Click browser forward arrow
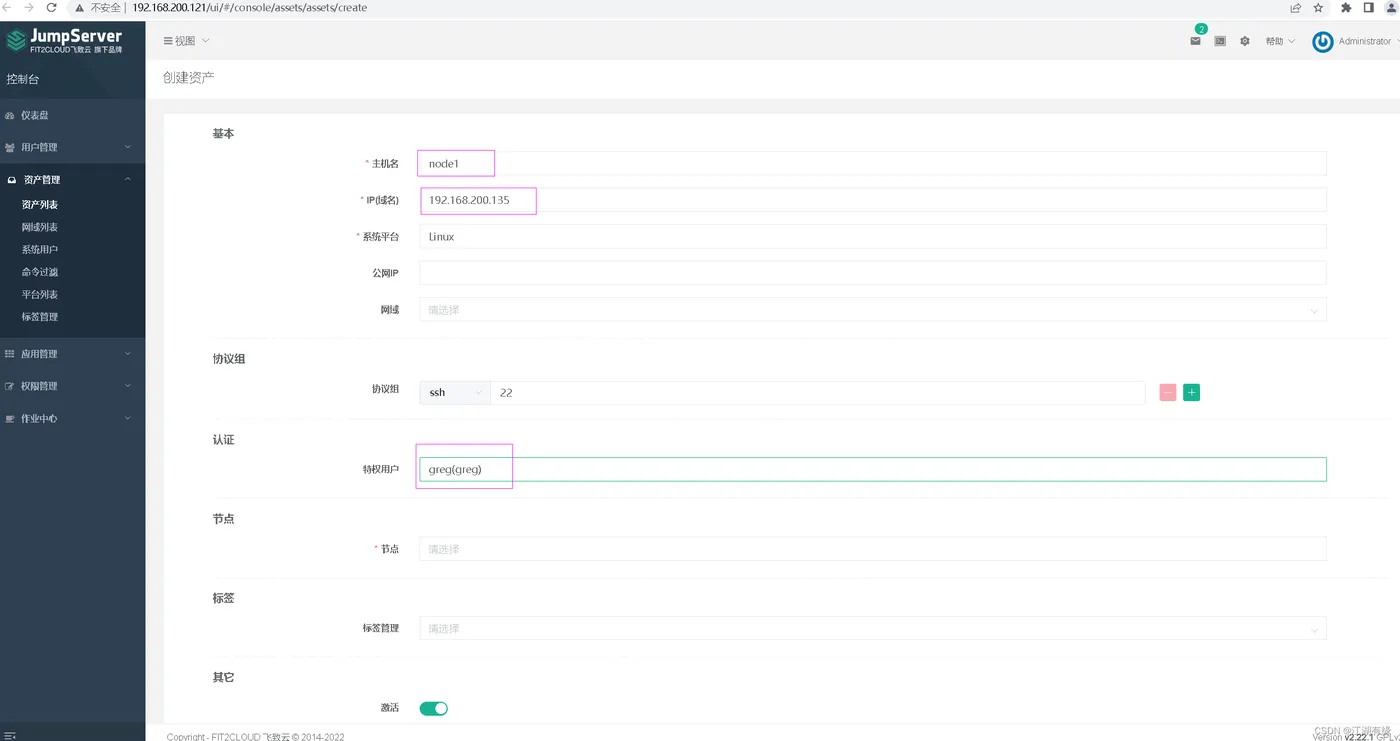 pyautogui.click(x=29, y=7)
